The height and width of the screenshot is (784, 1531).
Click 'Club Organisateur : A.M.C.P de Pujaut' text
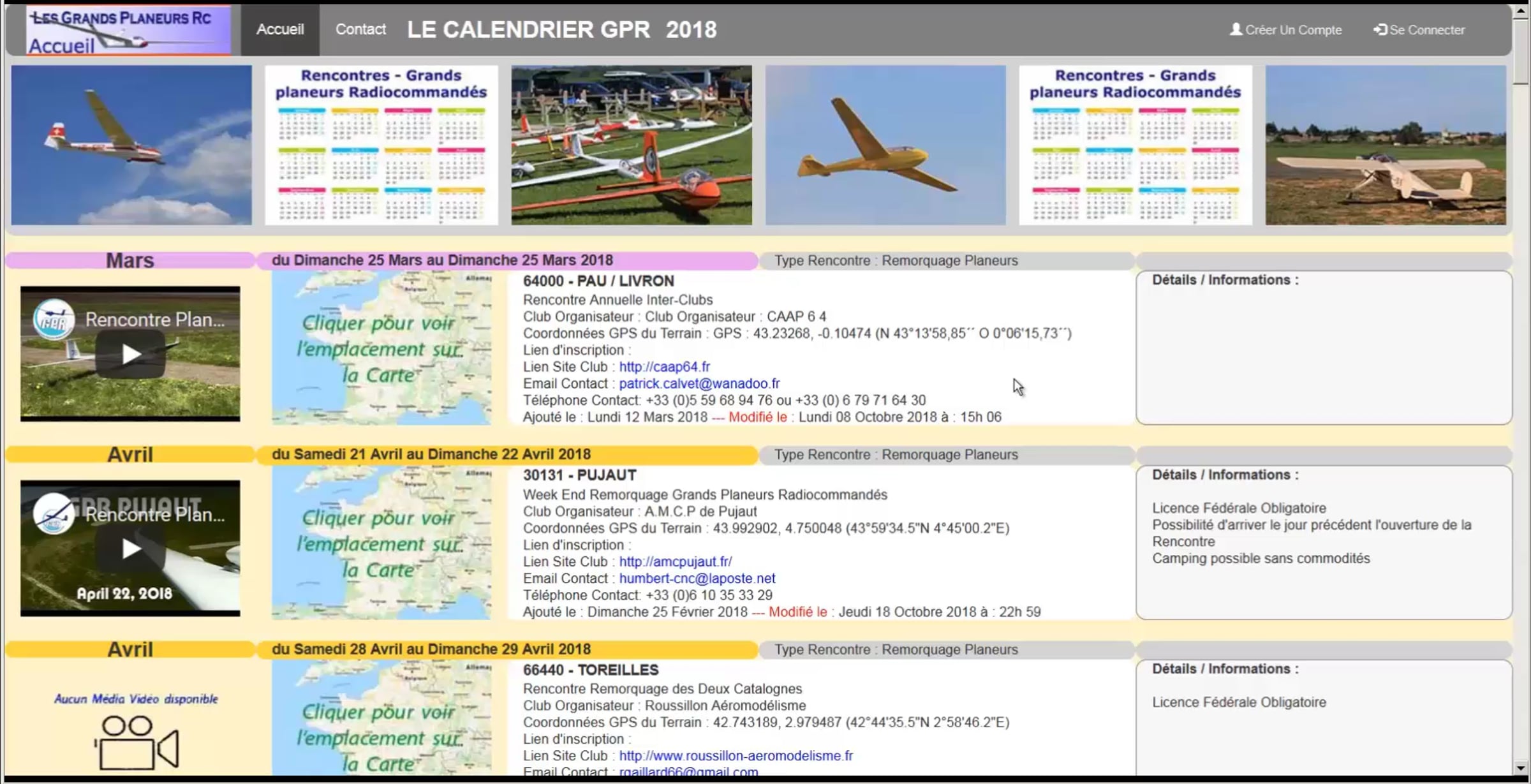(640, 511)
